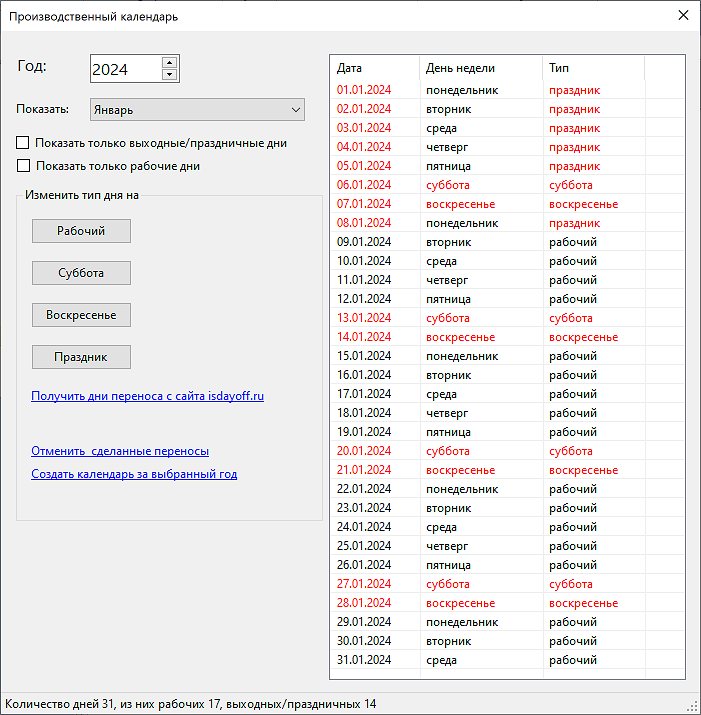Select the 25.01.2024 row

point(507,546)
